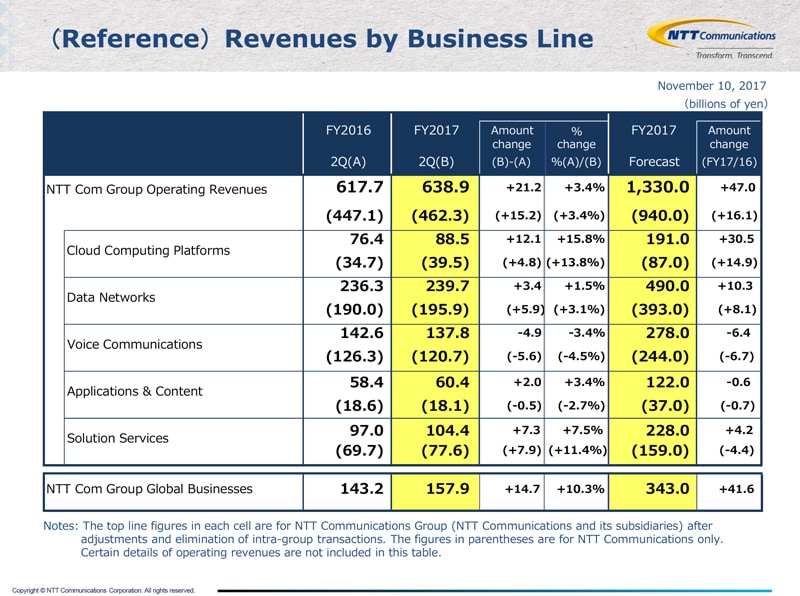This screenshot has height=596, width=800.
Task: Click the Solution Services value 97.0
Action: 366,430
